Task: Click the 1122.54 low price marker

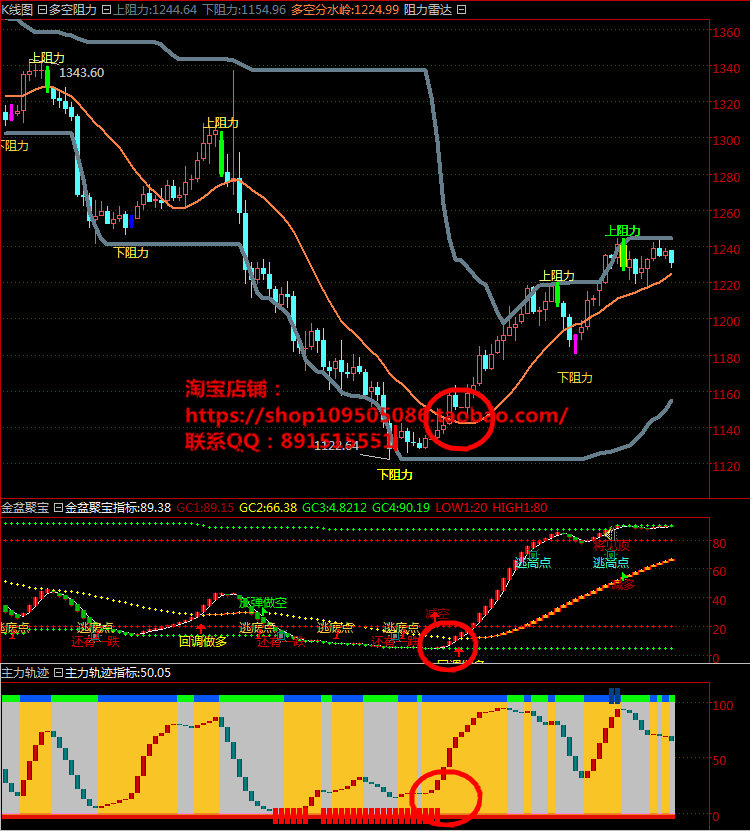Action: click(336, 446)
